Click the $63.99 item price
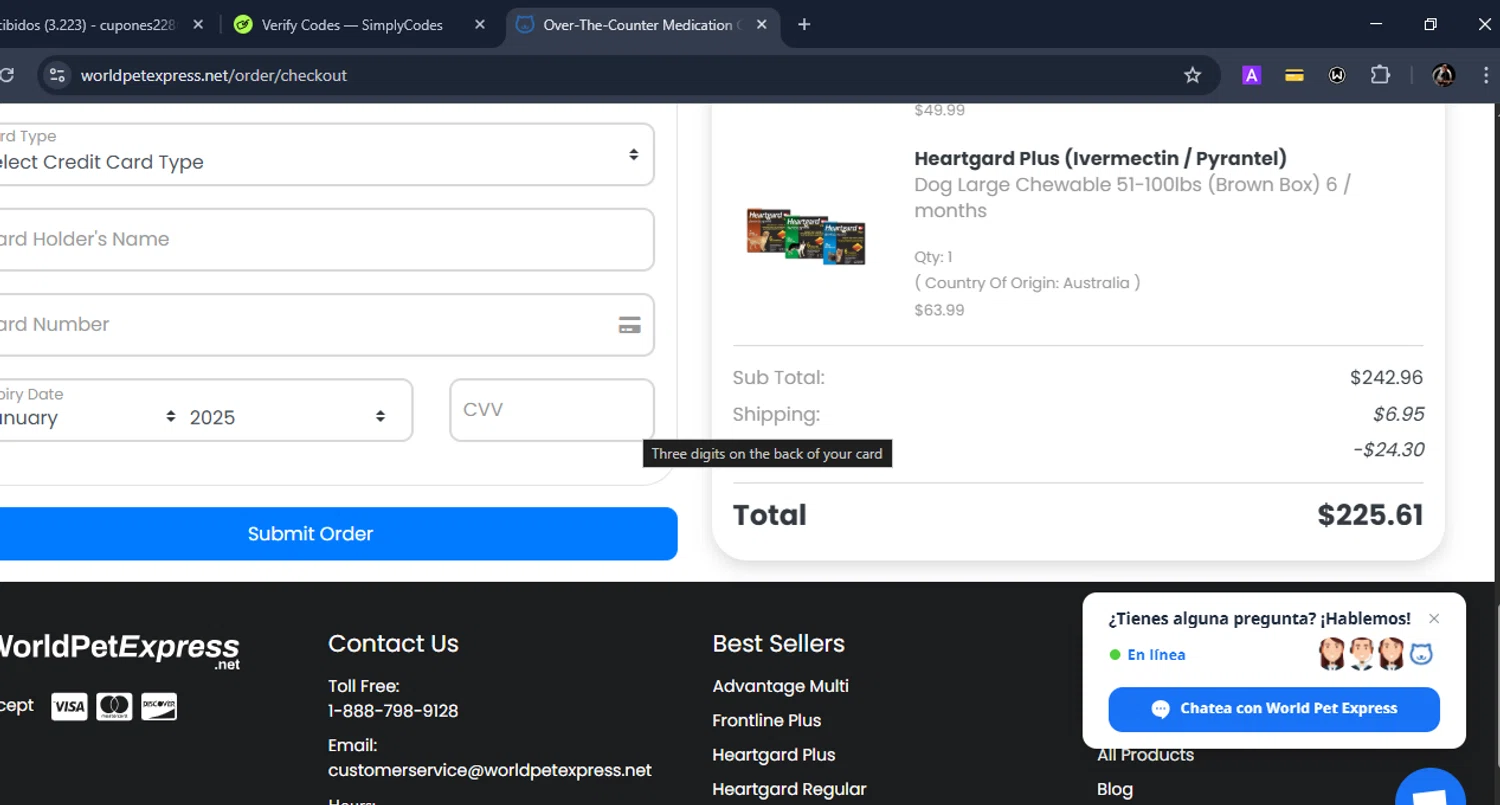This screenshot has width=1500, height=805. point(939,310)
